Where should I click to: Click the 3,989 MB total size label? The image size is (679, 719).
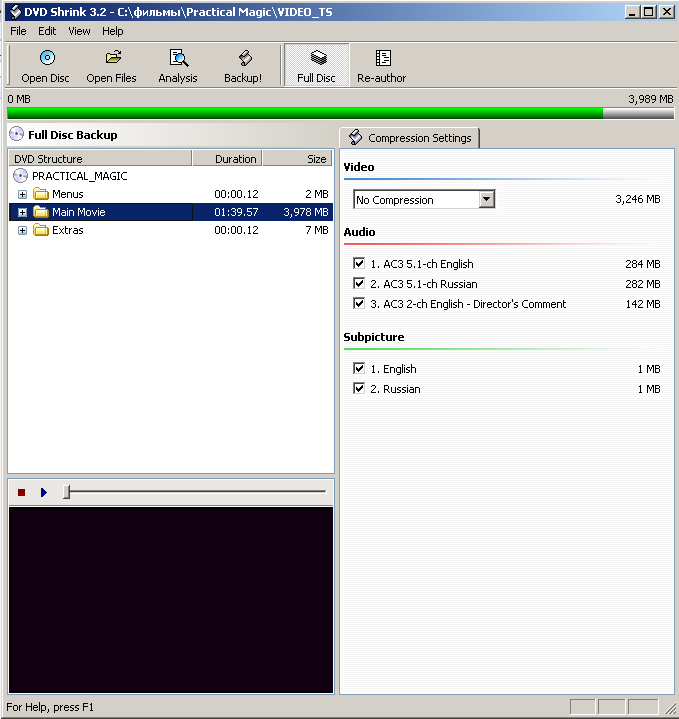(x=651, y=99)
